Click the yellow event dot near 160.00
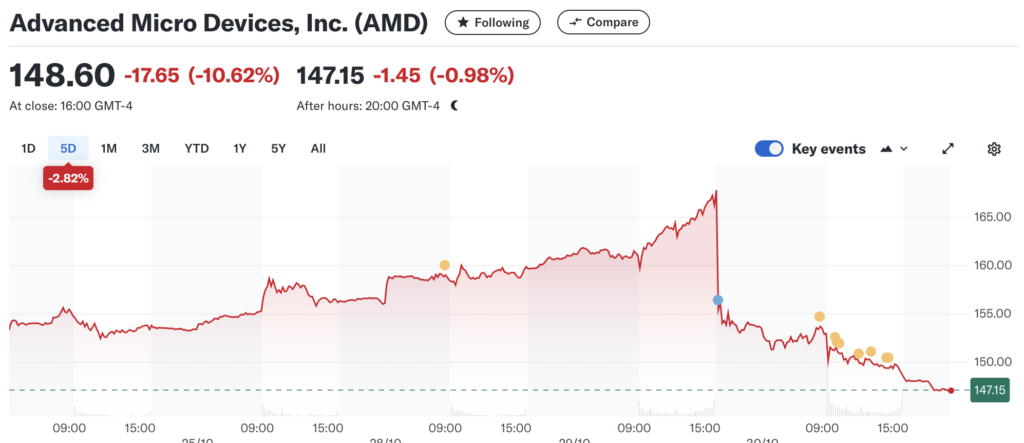Image resolution: width=1024 pixels, height=443 pixels. point(444,265)
